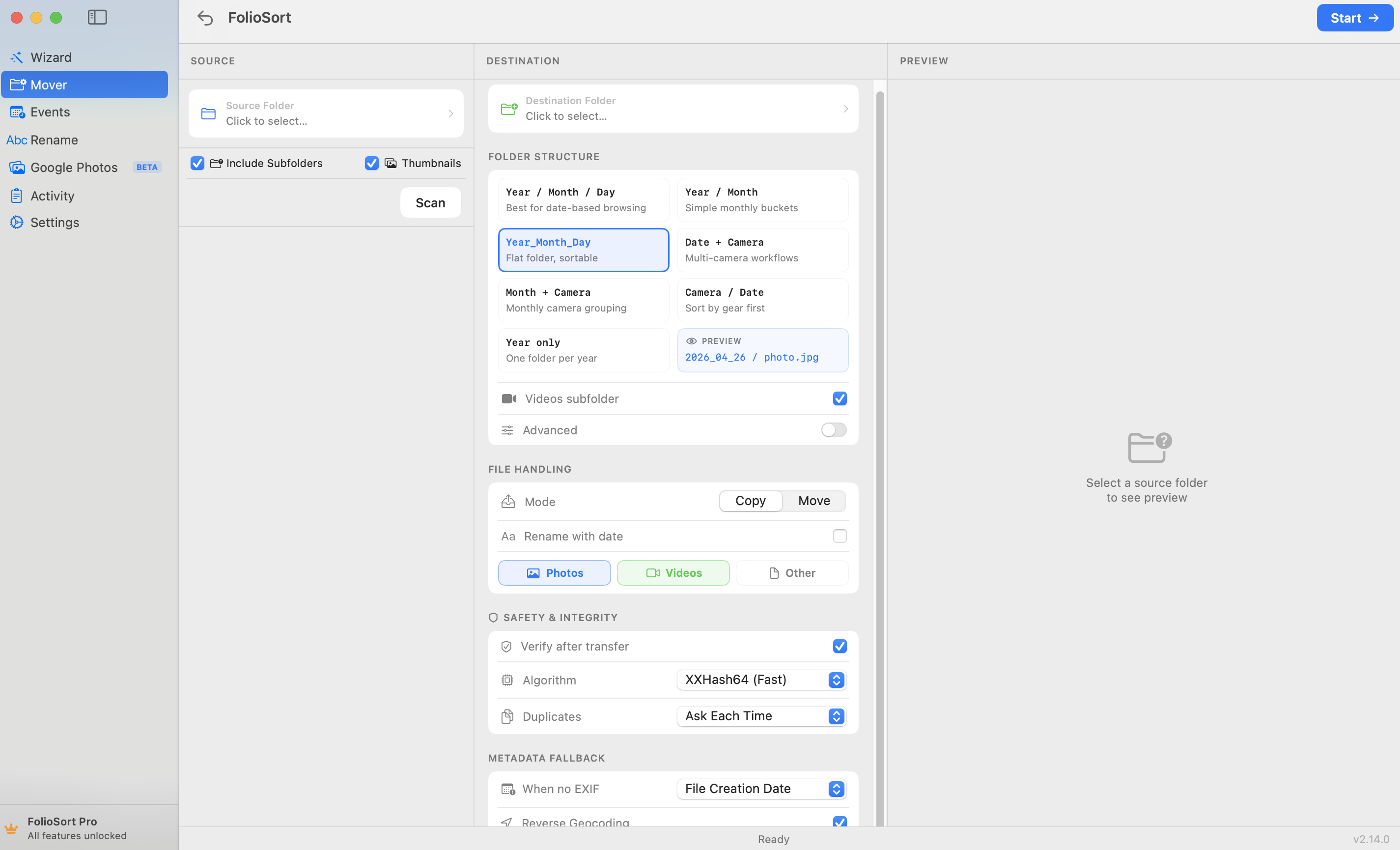1400x850 pixels.
Task: Open the Rename section
Action: (x=84, y=140)
